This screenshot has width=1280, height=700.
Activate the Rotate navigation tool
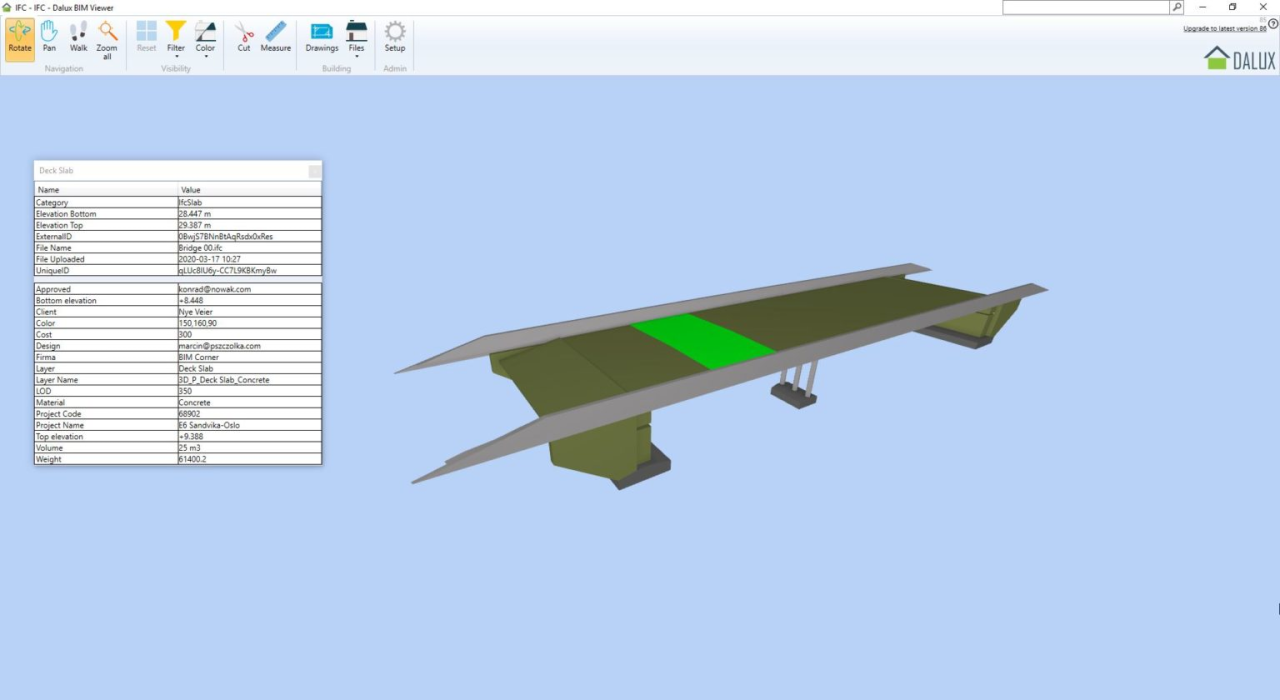pos(20,38)
